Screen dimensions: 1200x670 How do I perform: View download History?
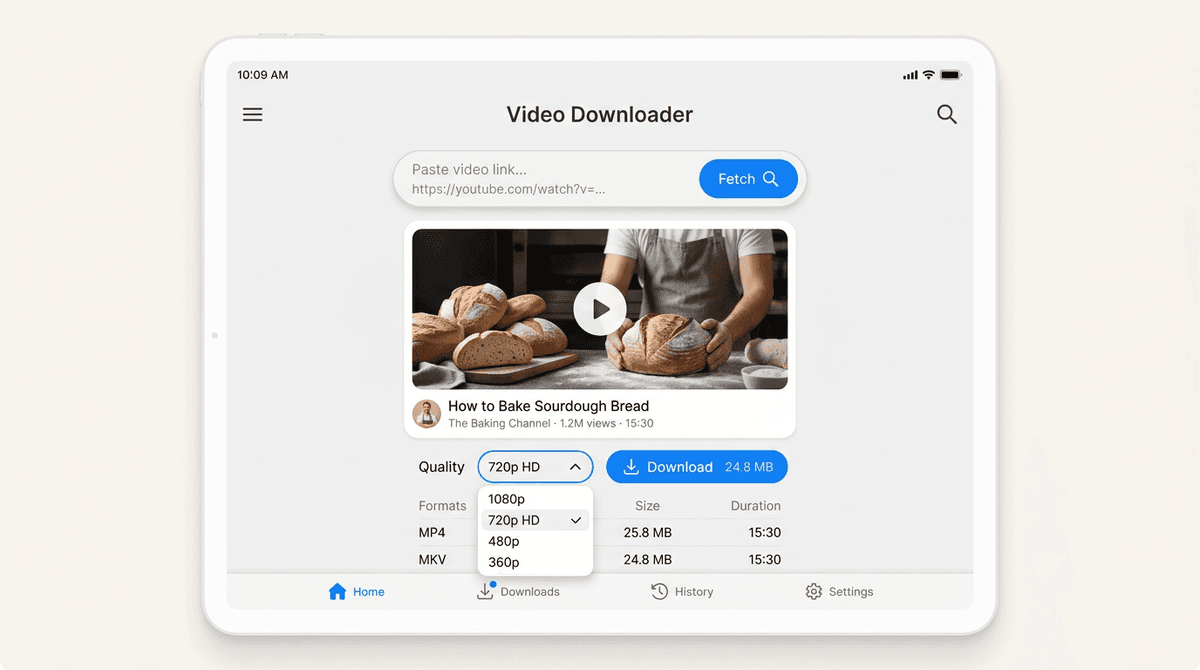pos(683,591)
